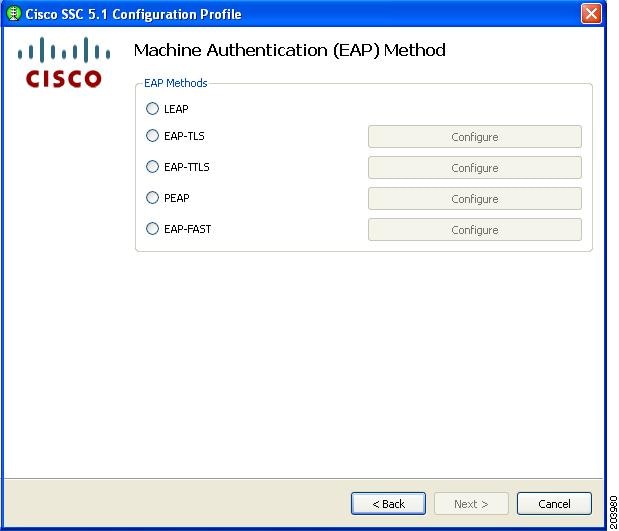Choose the EAP-TLS method option
This screenshot has width=619, height=531.
pos(152,136)
